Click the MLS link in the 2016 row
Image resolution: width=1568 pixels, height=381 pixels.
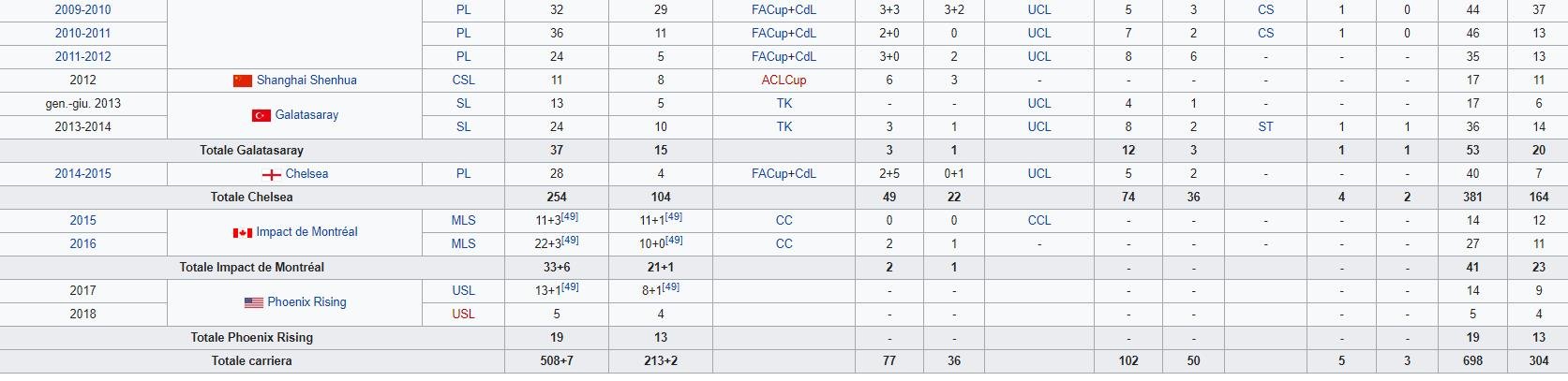463,244
